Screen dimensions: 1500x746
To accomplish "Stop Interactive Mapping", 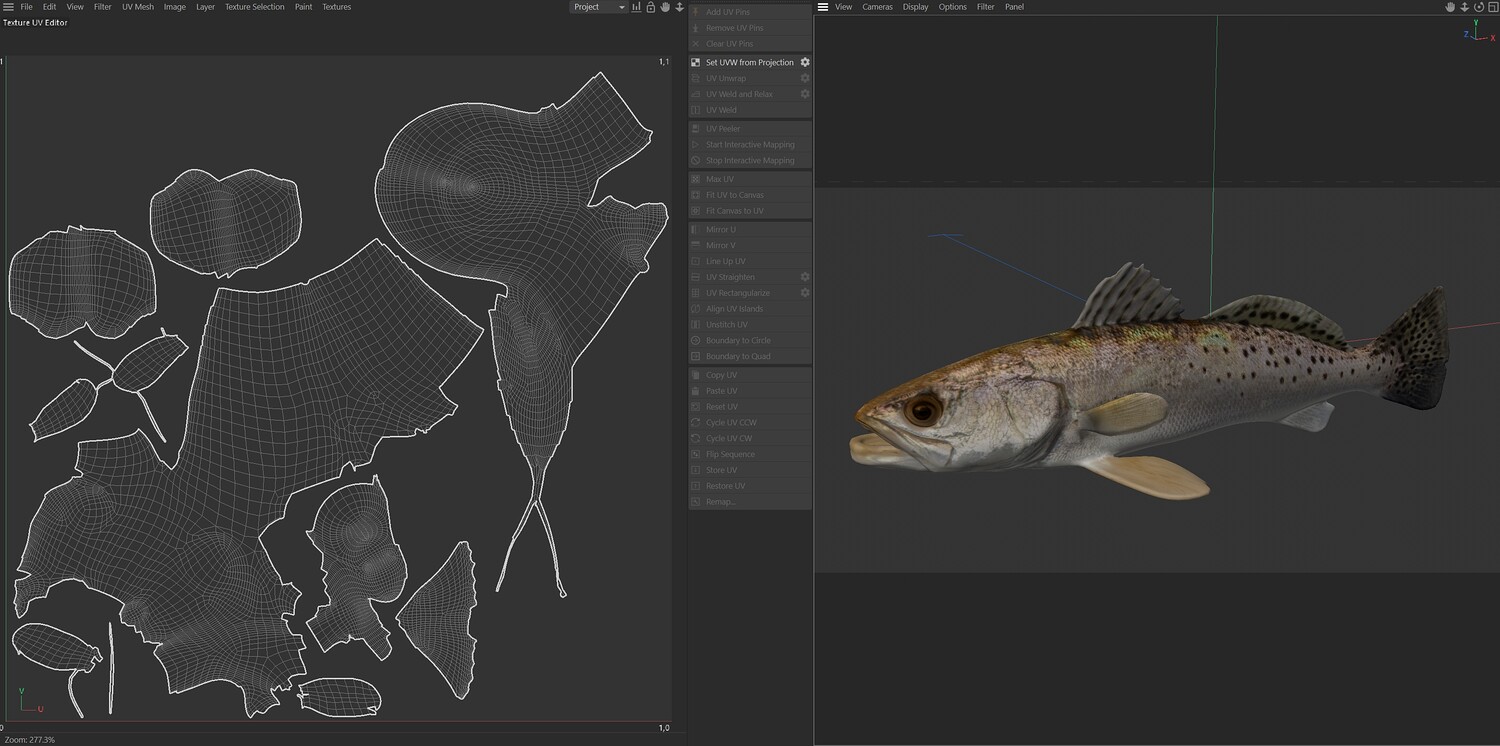I will pyautogui.click(x=750, y=160).
